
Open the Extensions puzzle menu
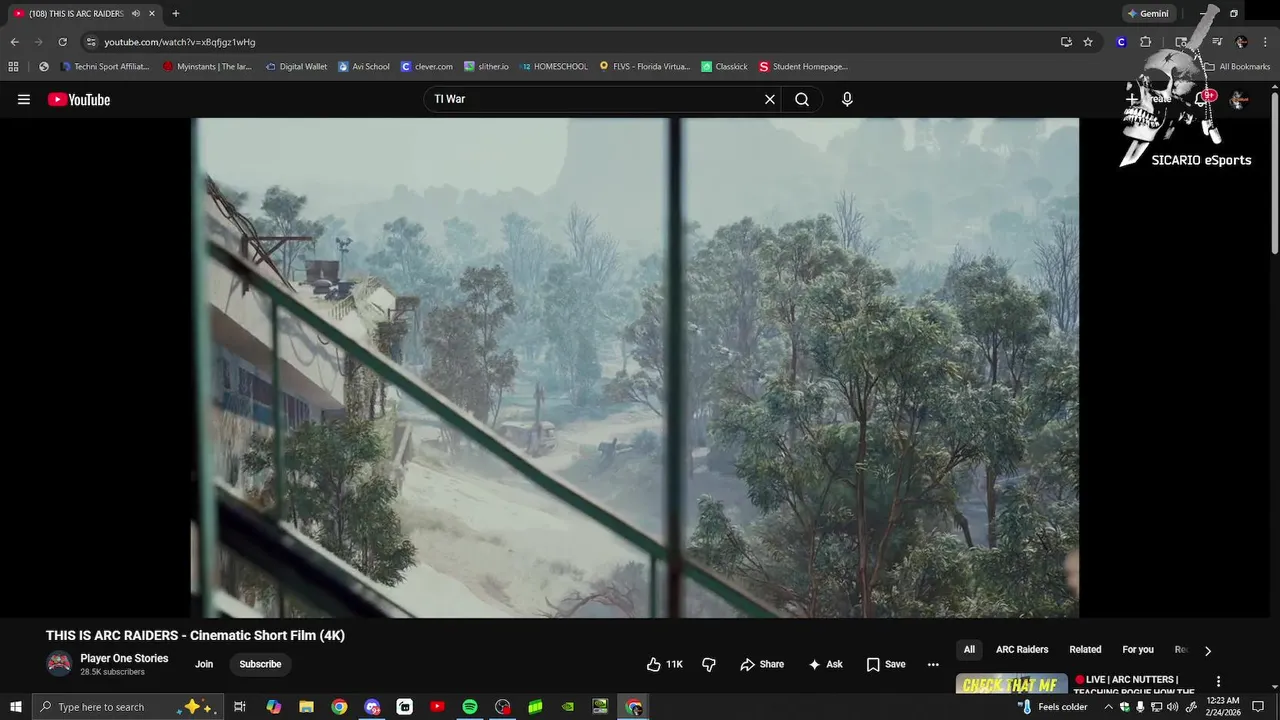(1146, 42)
